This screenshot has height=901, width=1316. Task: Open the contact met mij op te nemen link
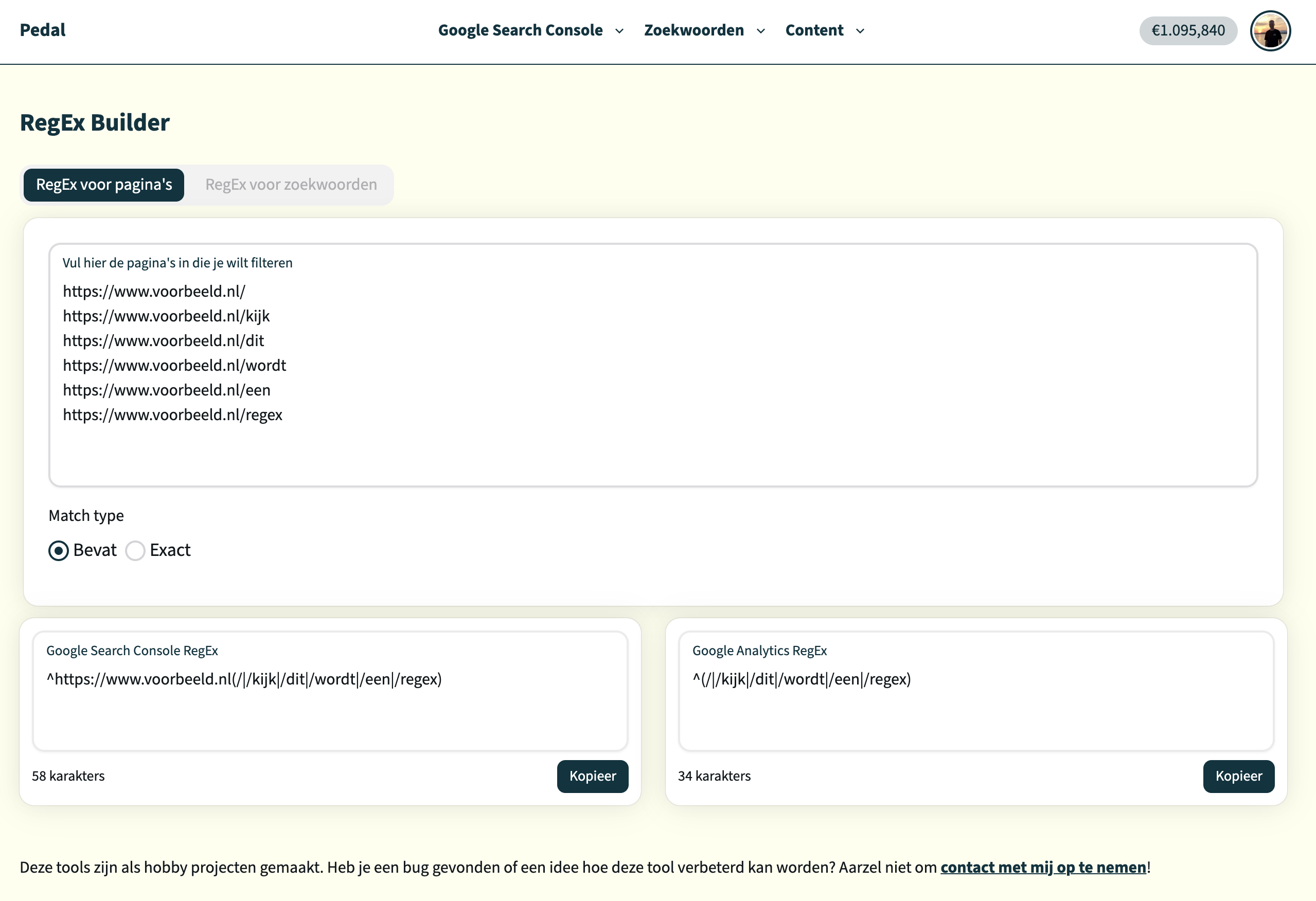click(x=1043, y=868)
